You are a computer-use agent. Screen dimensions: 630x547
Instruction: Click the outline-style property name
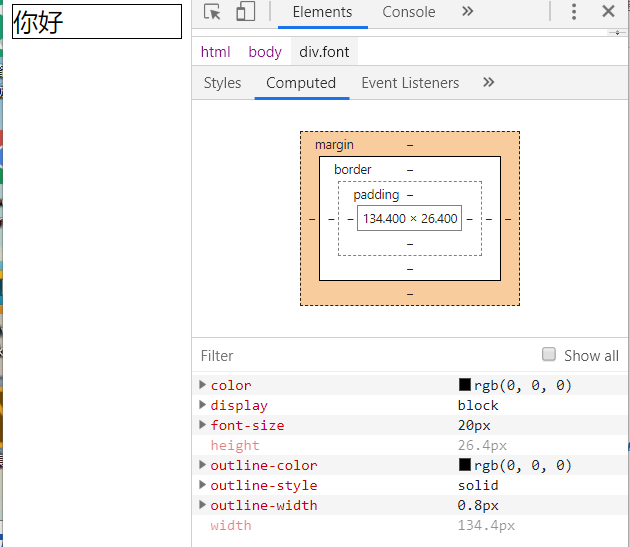[x=264, y=486]
